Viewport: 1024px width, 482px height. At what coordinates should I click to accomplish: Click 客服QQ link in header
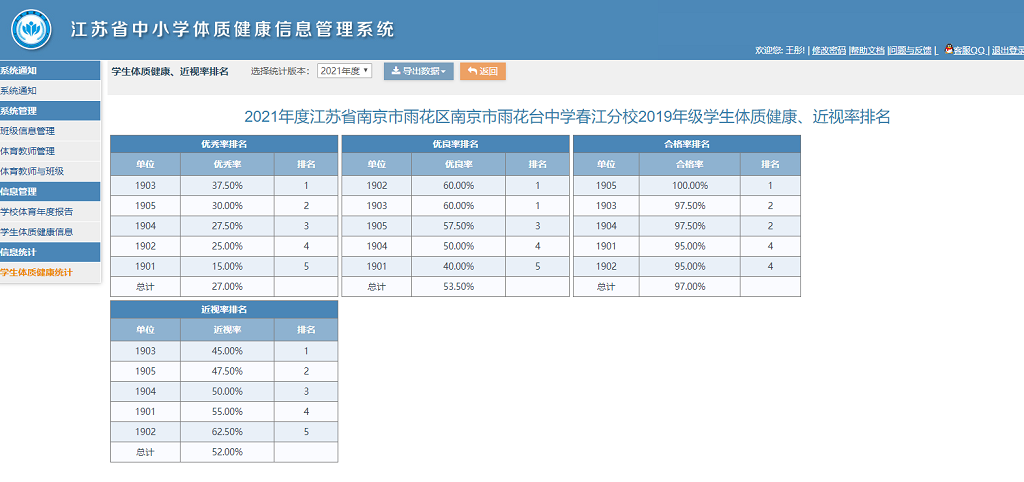[x=969, y=50]
